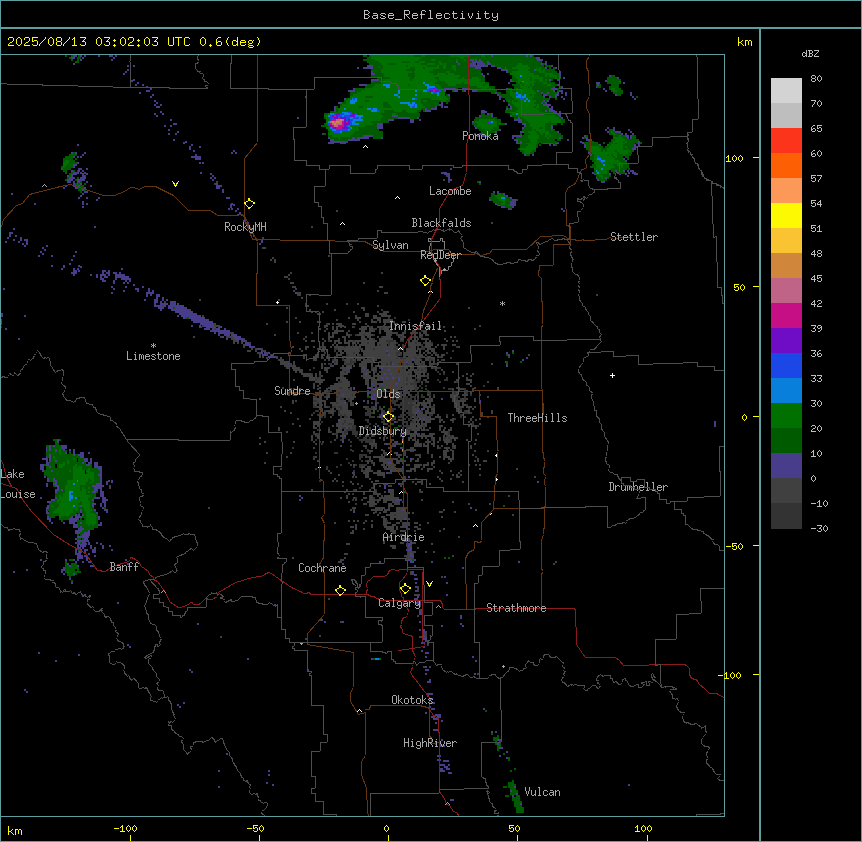Select the Limestone label

click(153, 356)
